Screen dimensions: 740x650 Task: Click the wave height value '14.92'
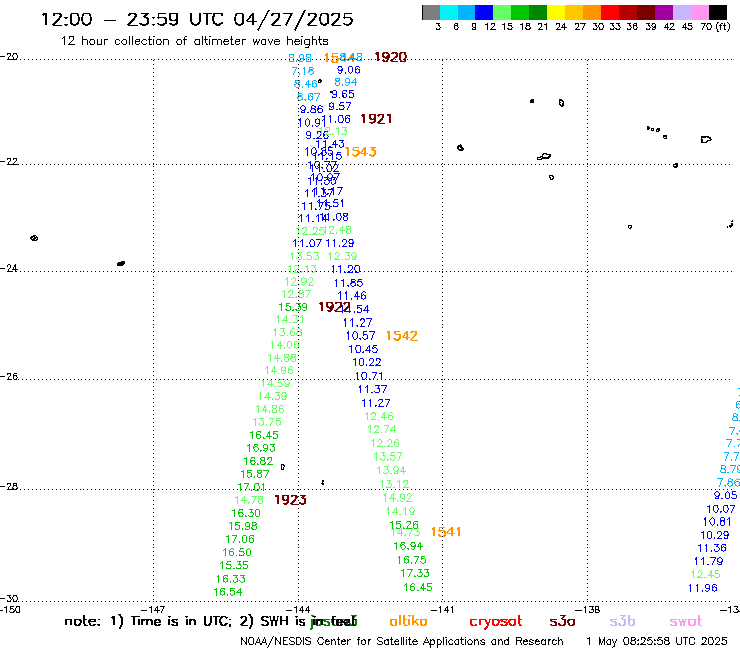397,498
